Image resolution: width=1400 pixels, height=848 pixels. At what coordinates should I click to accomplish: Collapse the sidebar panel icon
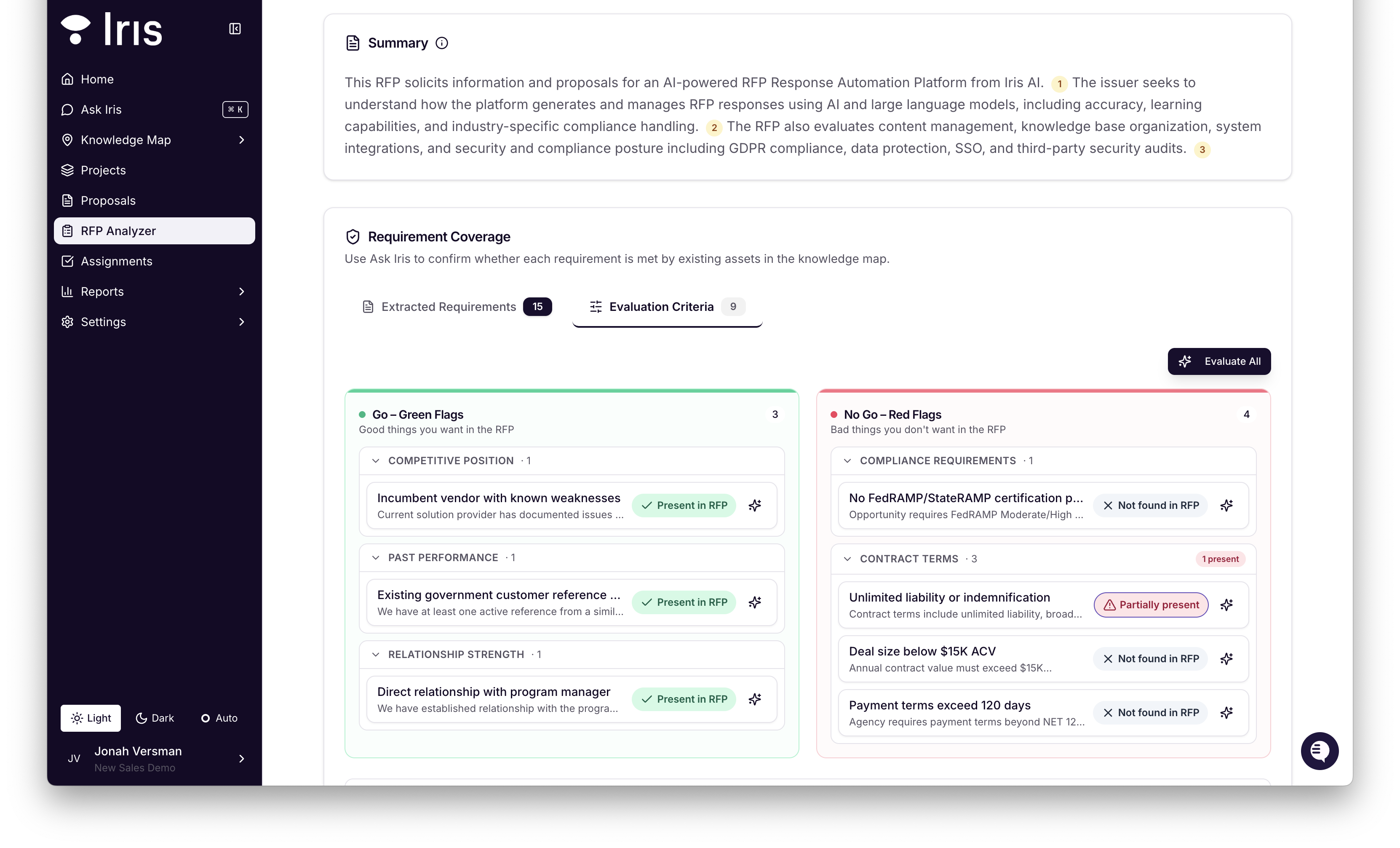pos(235,28)
